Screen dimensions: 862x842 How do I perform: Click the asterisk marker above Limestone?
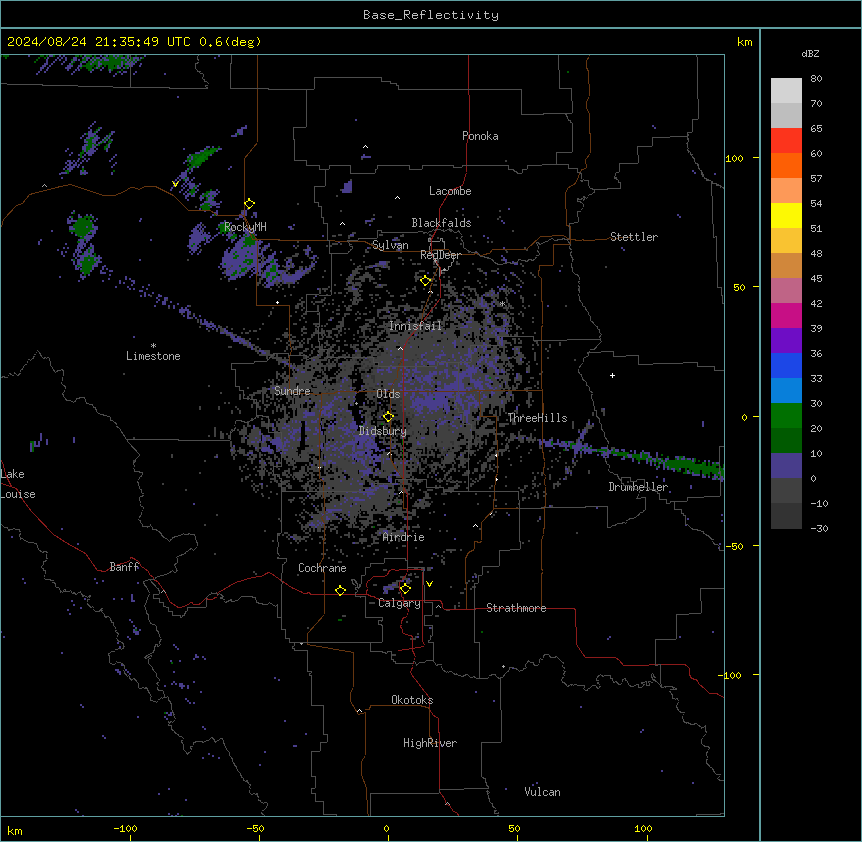coord(153,346)
